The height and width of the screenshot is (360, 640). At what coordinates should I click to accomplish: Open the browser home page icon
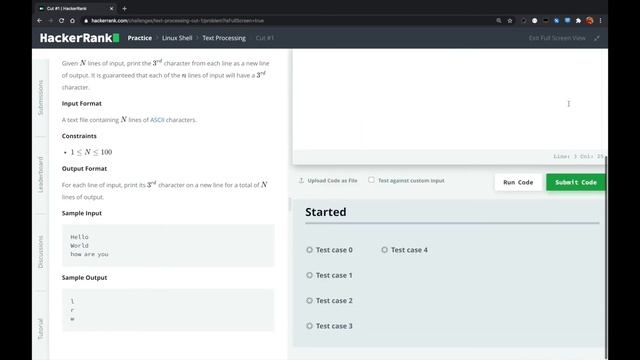tap(72, 20)
